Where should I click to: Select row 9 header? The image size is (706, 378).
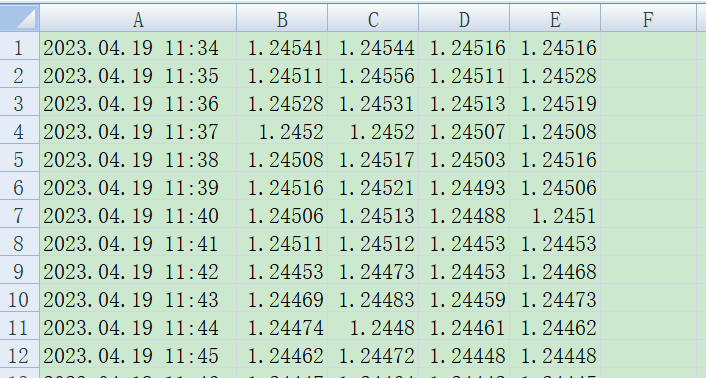[19, 270]
